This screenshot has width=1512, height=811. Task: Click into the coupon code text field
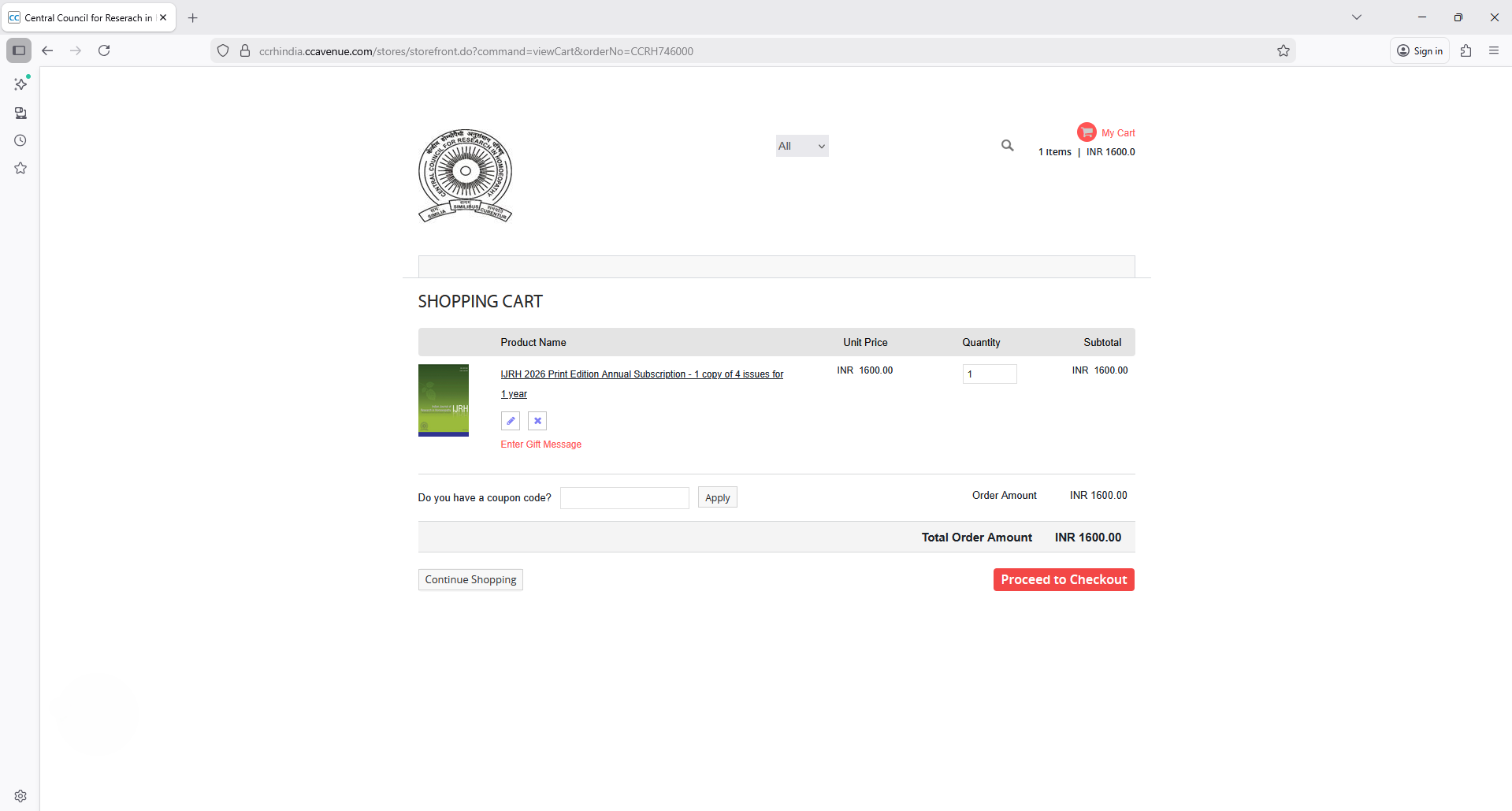[624, 498]
